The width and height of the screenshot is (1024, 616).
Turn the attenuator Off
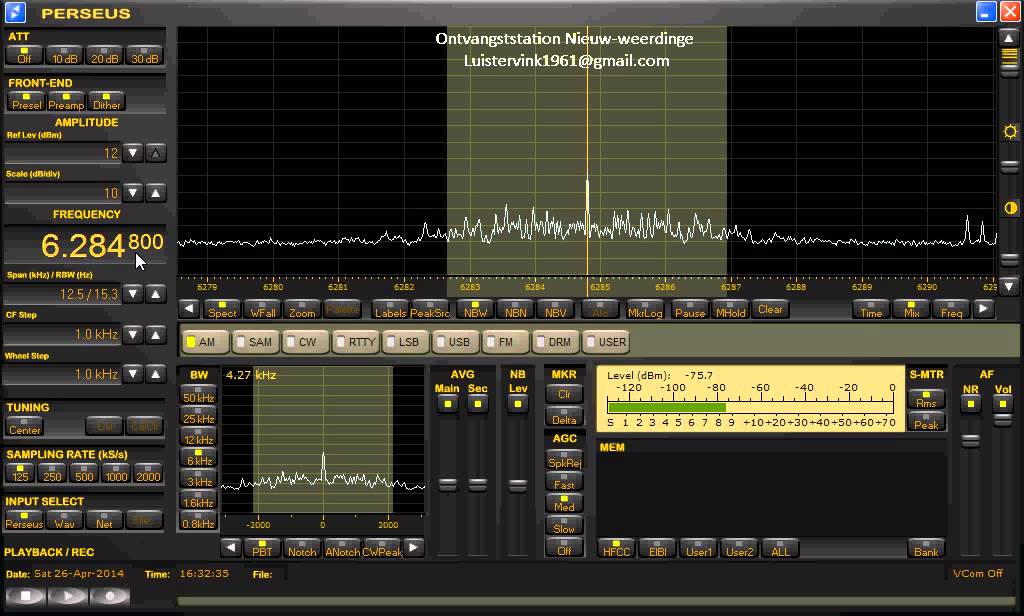tap(24, 55)
